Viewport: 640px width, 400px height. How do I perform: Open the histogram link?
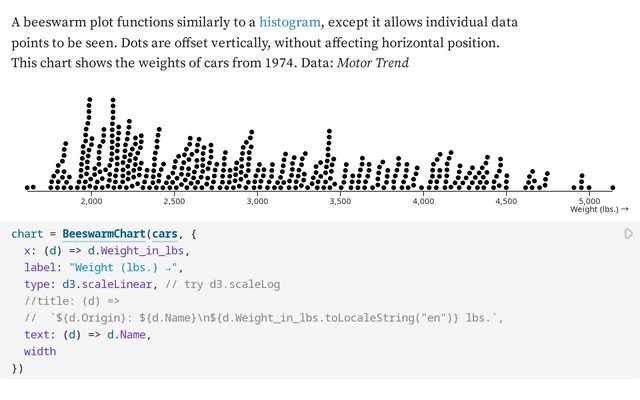click(x=290, y=22)
